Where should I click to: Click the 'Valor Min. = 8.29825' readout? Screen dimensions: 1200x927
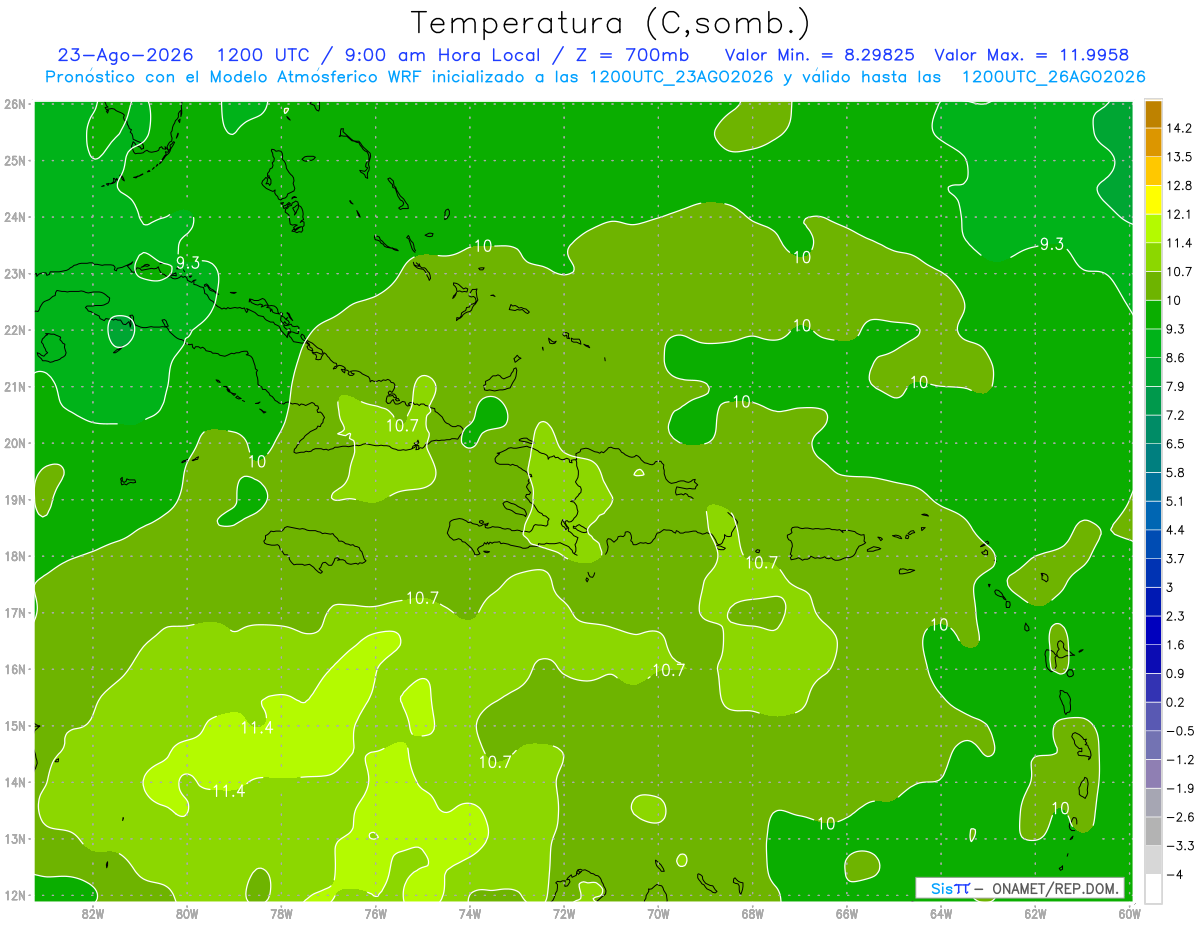821,55
